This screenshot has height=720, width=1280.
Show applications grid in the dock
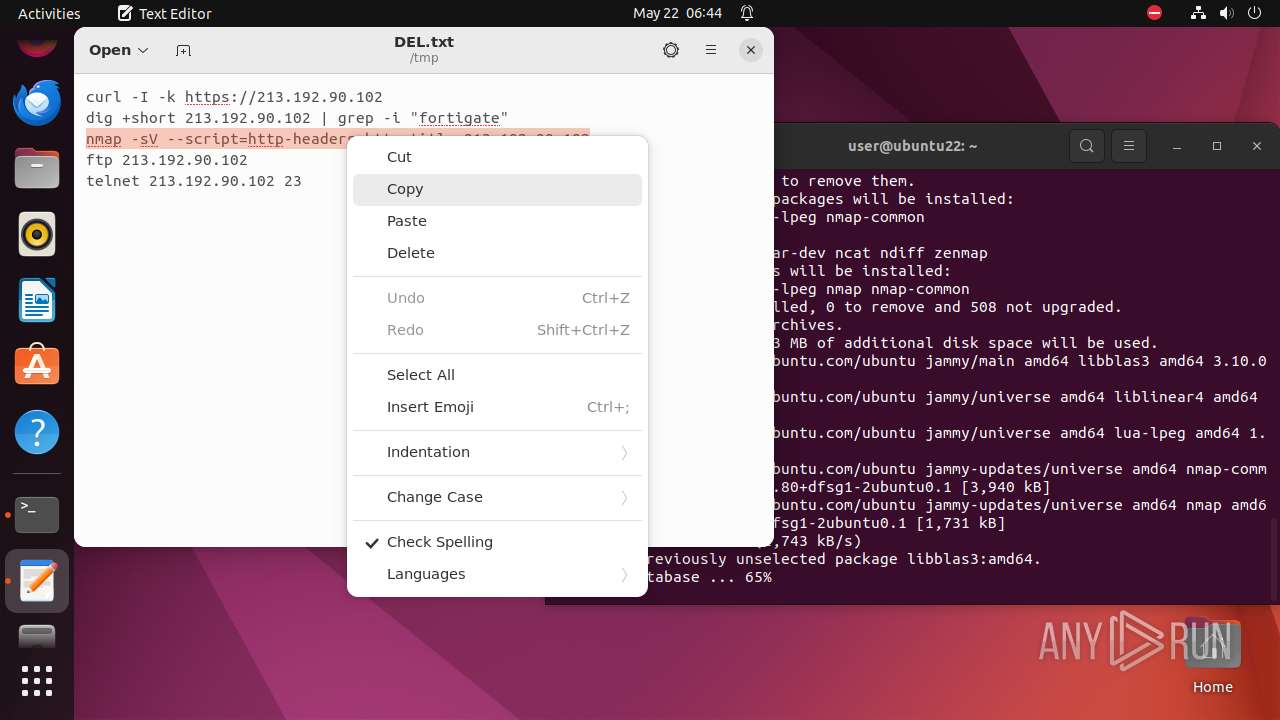coord(37,681)
